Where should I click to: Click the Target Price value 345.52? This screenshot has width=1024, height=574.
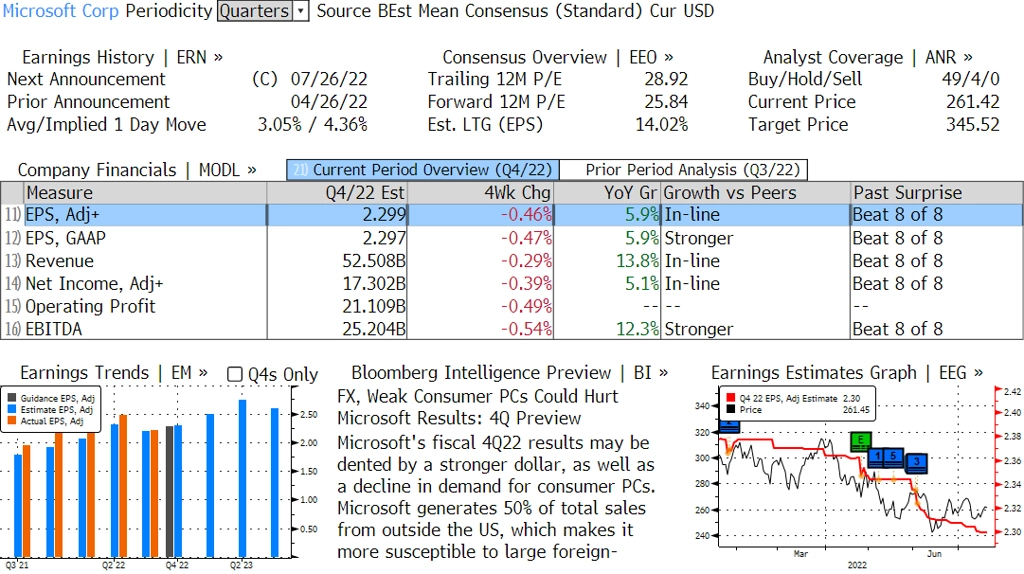tap(973, 125)
